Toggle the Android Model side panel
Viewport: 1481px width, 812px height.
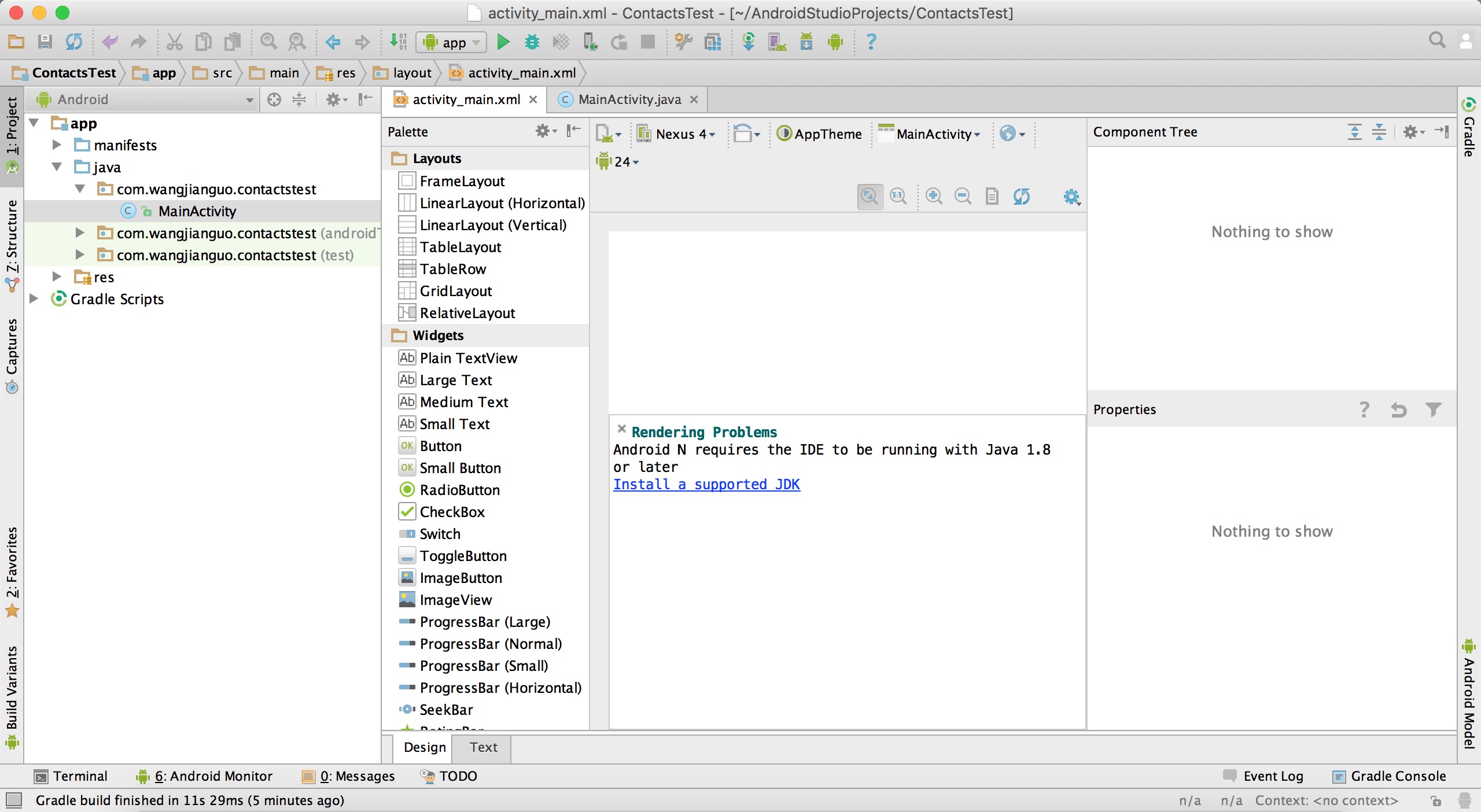pyautogui.click(x=1469, y=694)
